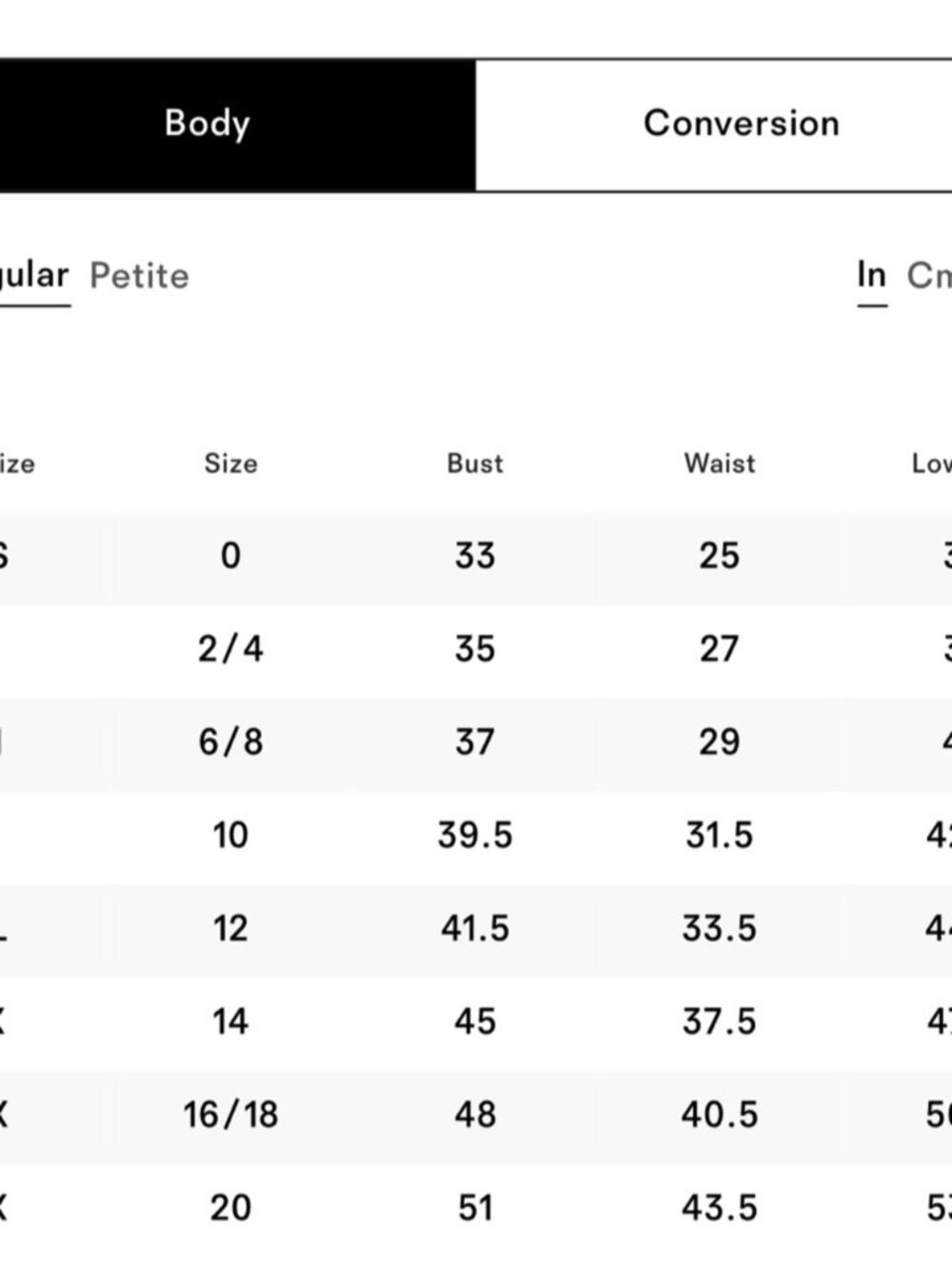
Task: Click size 10 in the table
Action: (230, 836)
